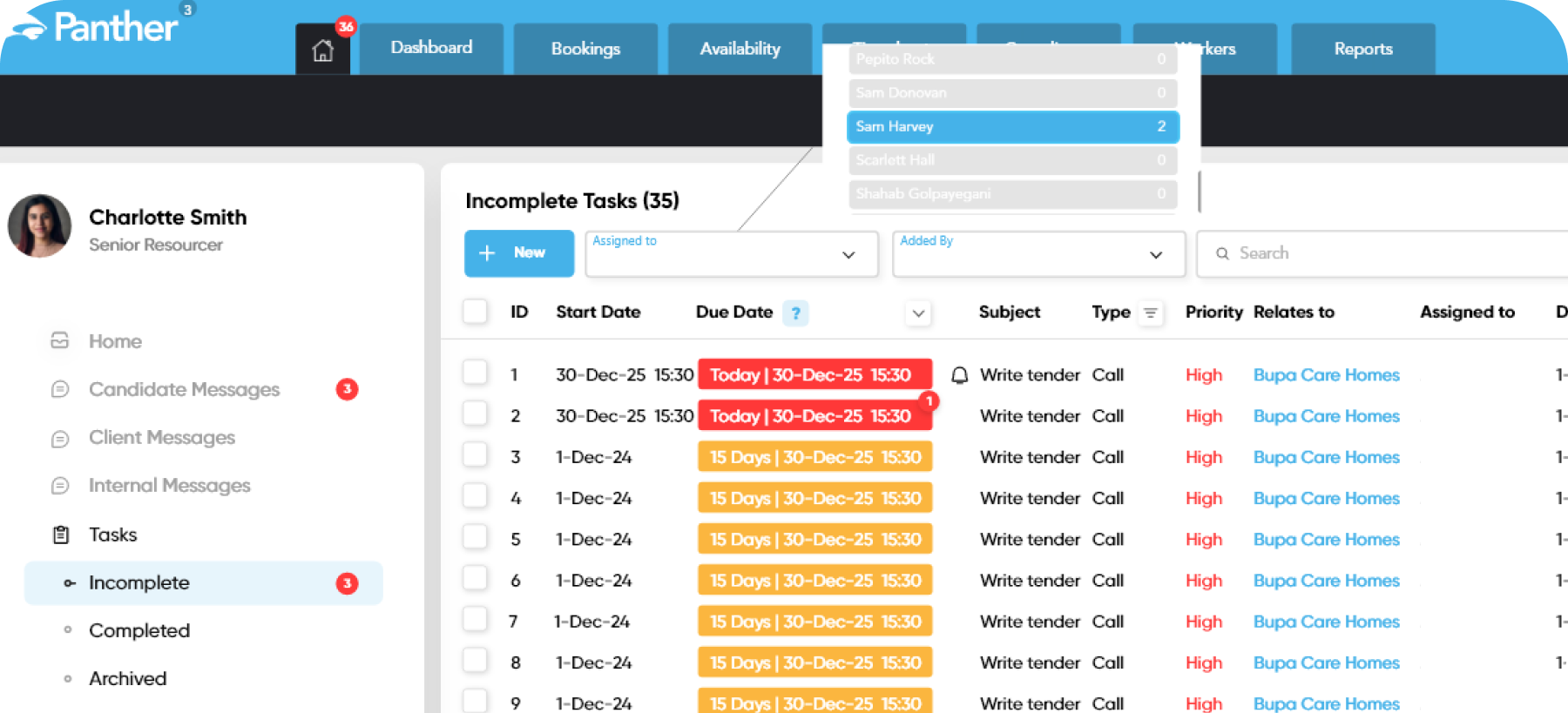The image size is (1568, 713).
Task: Tick the select-all checkbox in table header
Action: (475, 312)
